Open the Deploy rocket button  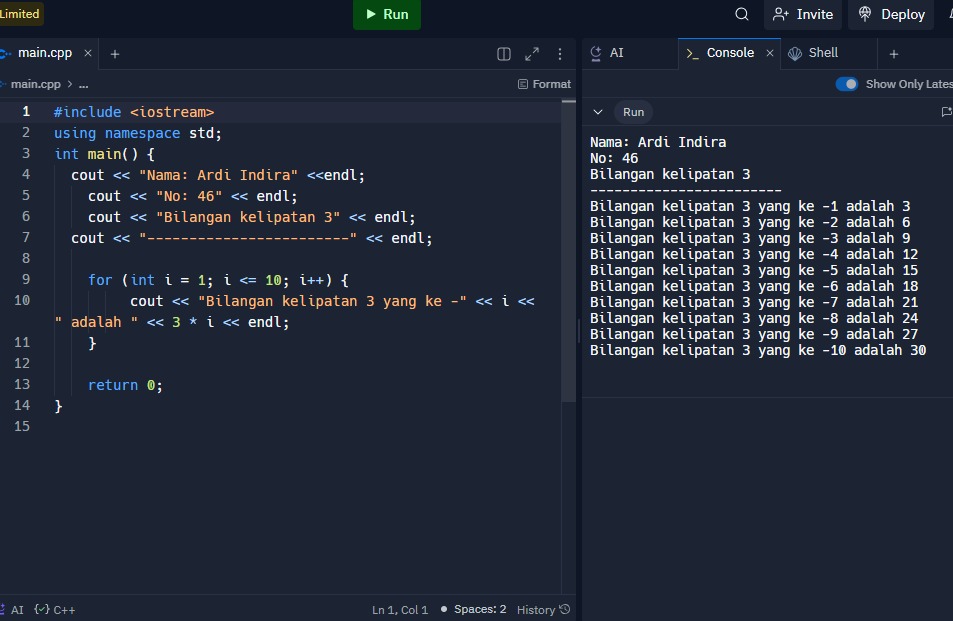891,14
